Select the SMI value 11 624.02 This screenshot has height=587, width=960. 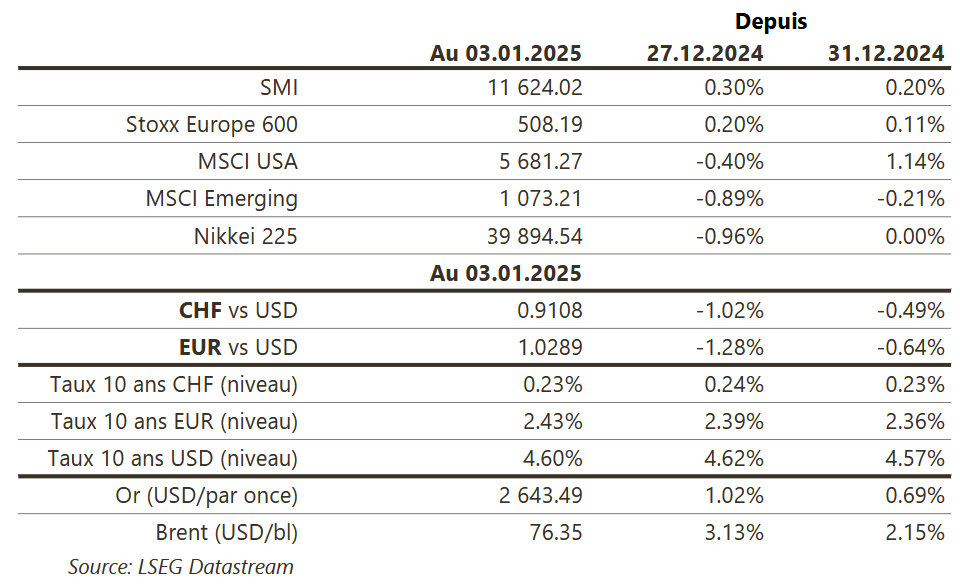[535, 88]
